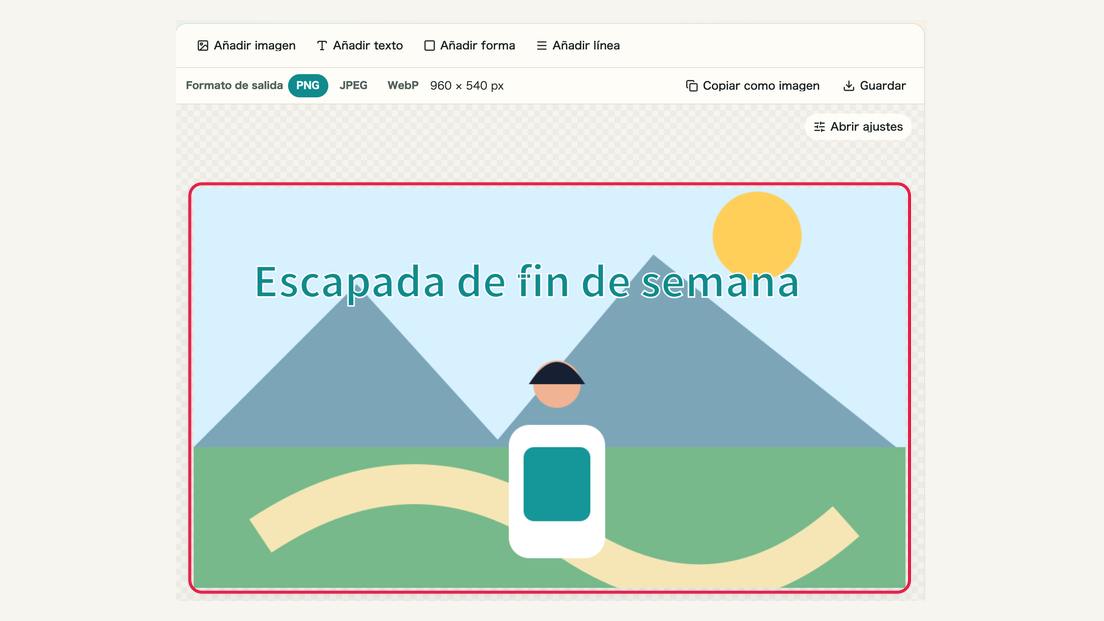The image size is (1104, 621).
Task: Select the 'Escapada de fin de semana' title text
Action: pyautogui.click(x=527, y=282)
